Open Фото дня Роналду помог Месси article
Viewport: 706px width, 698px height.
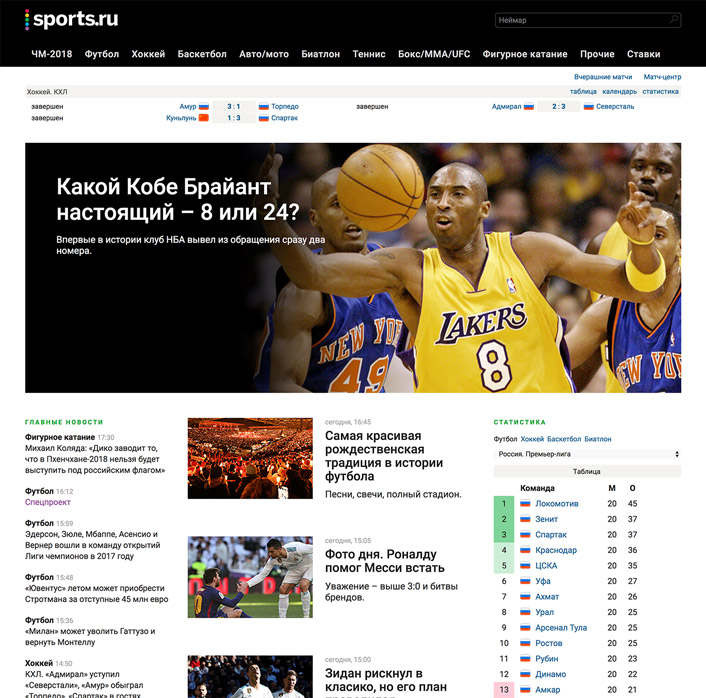pyautogui.click(x=385, y=561)
